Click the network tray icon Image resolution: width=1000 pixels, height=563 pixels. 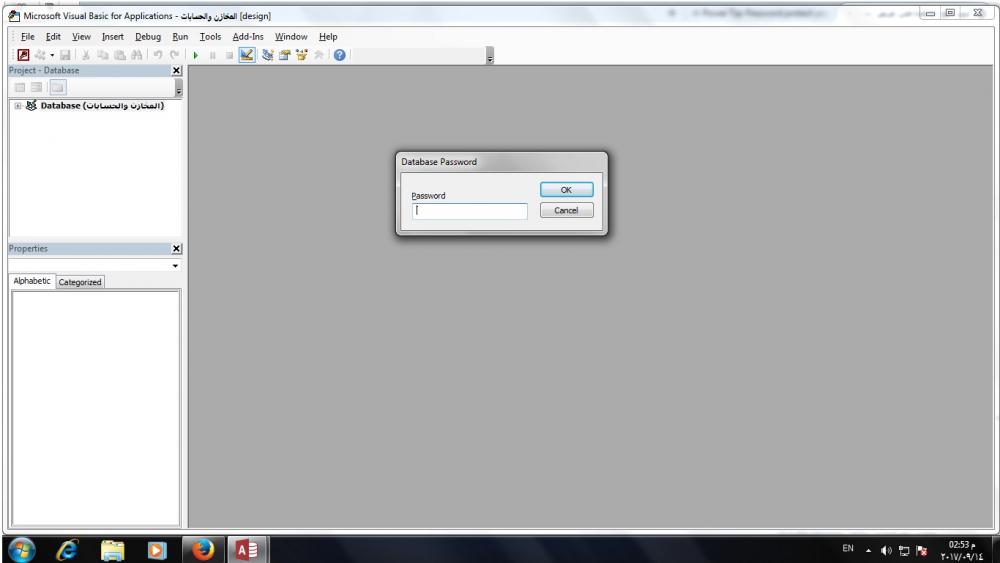[904, 550]
